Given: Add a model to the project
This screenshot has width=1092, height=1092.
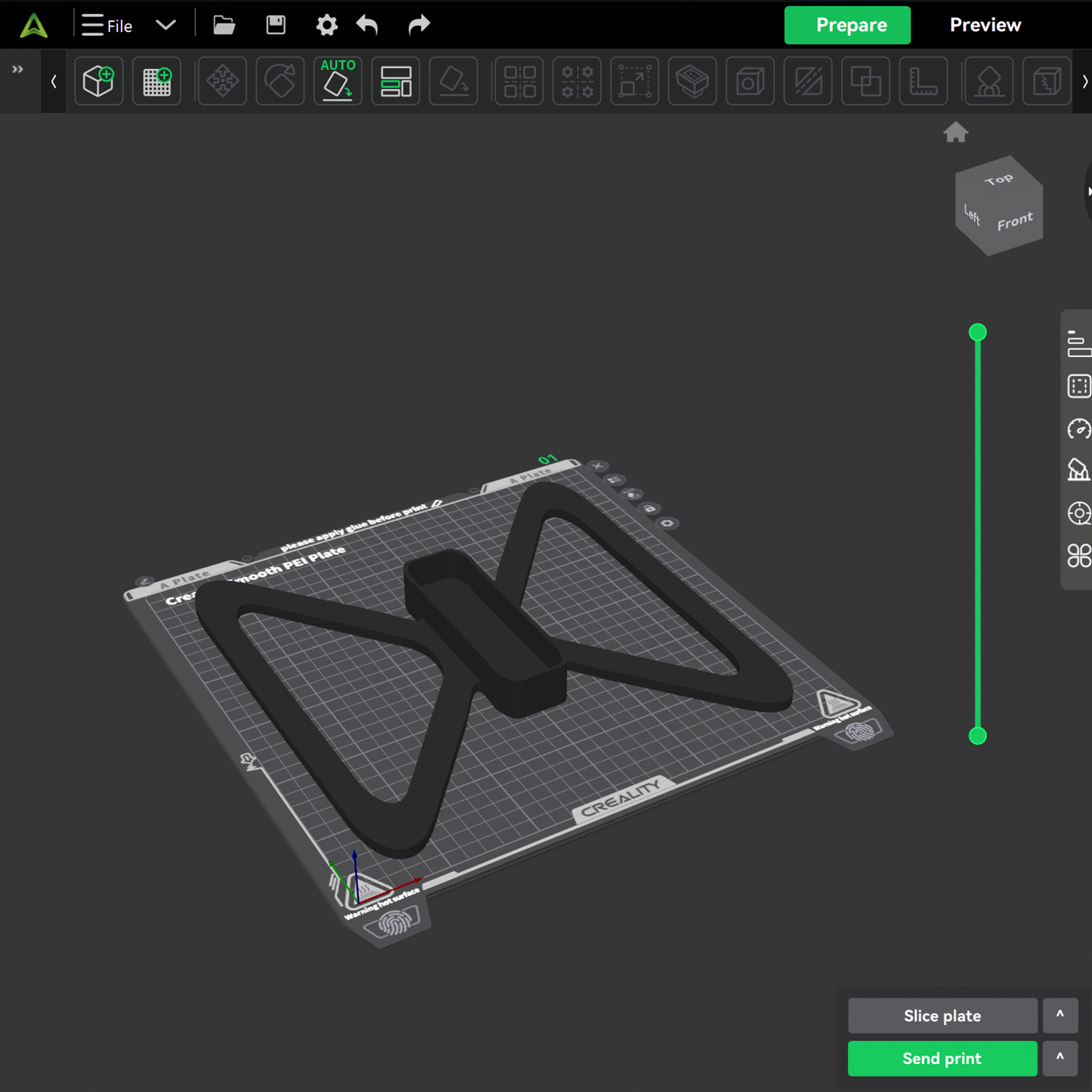Looking at the screenshot, I should [99, 81].
